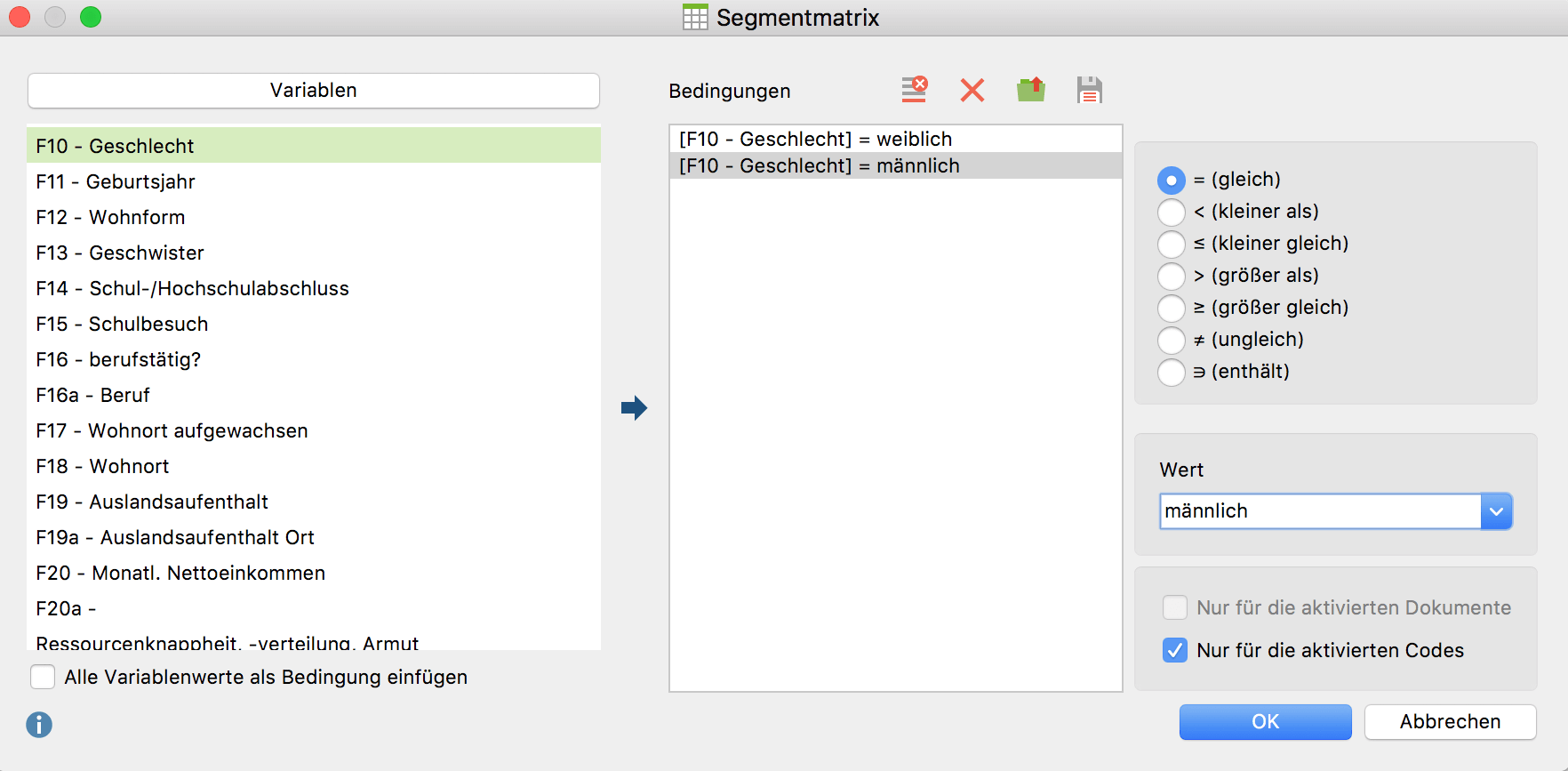Select variable F12 - Wohnform
Viewport: 1568px width, 771px height.
[x=314, y=217]
